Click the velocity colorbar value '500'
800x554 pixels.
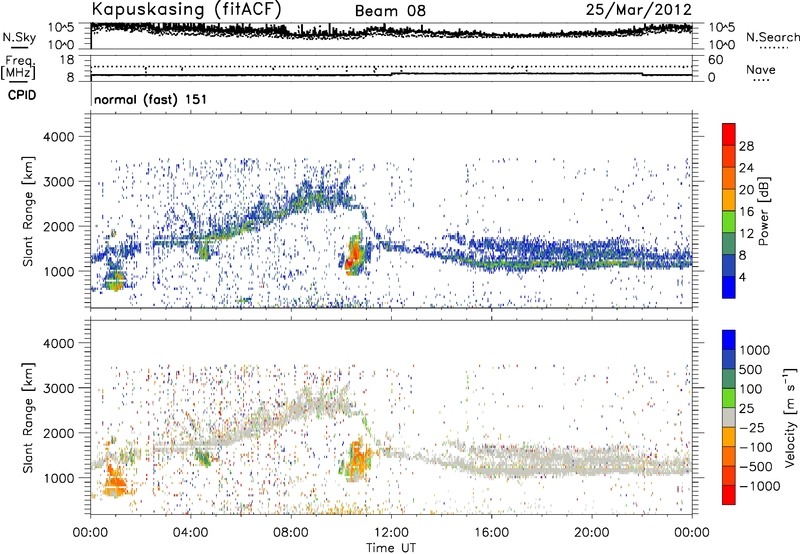click(x=751, y=369)
